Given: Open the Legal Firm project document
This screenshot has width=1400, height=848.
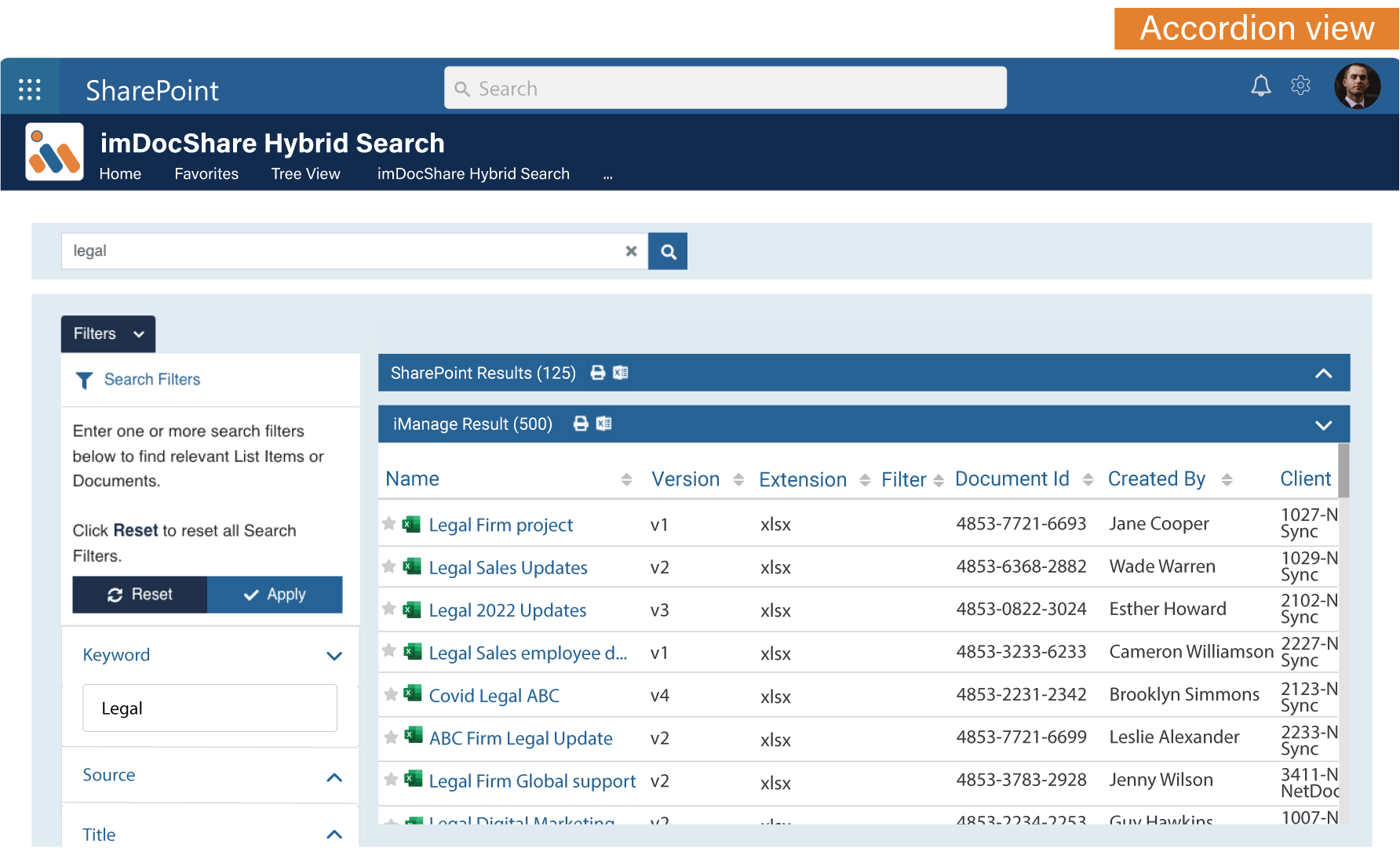Looking at the screenshot, I should click(501, 525).
